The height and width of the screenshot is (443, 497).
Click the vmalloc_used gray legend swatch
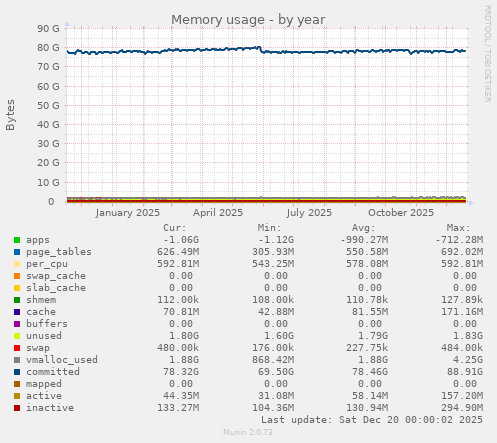tap(17, 360)
